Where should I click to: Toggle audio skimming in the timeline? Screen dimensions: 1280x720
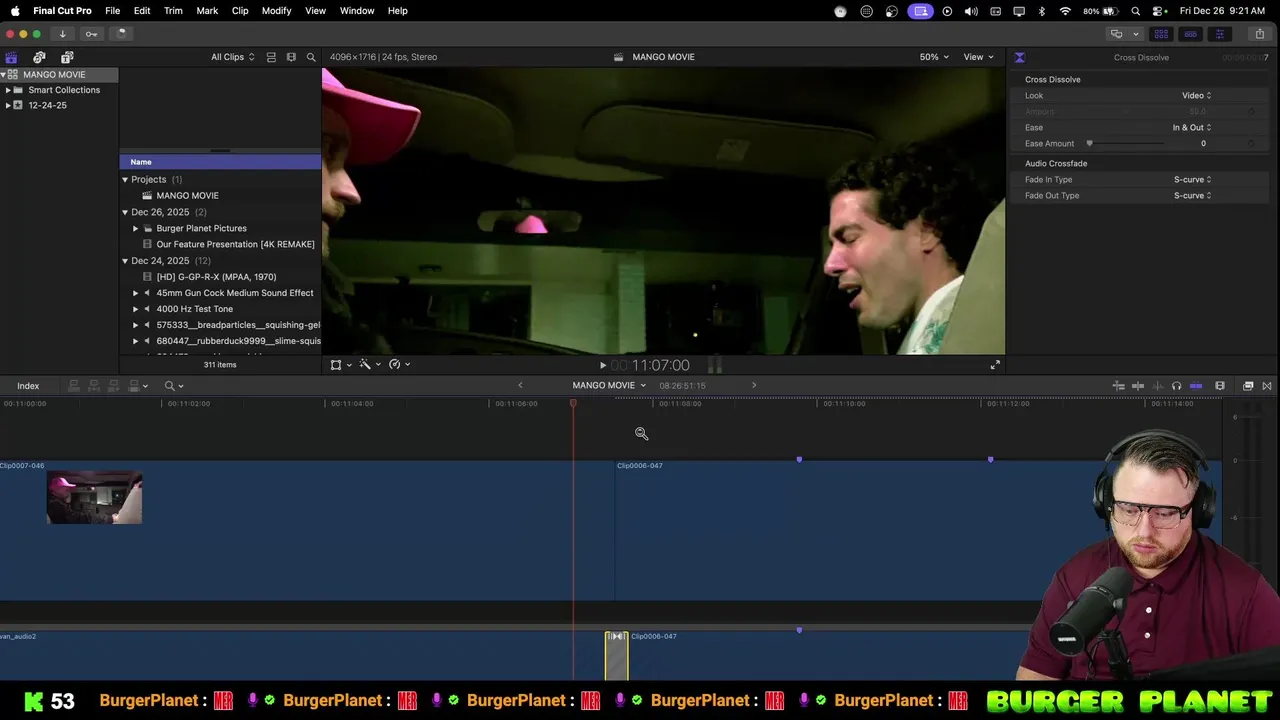pos(1158,386)
